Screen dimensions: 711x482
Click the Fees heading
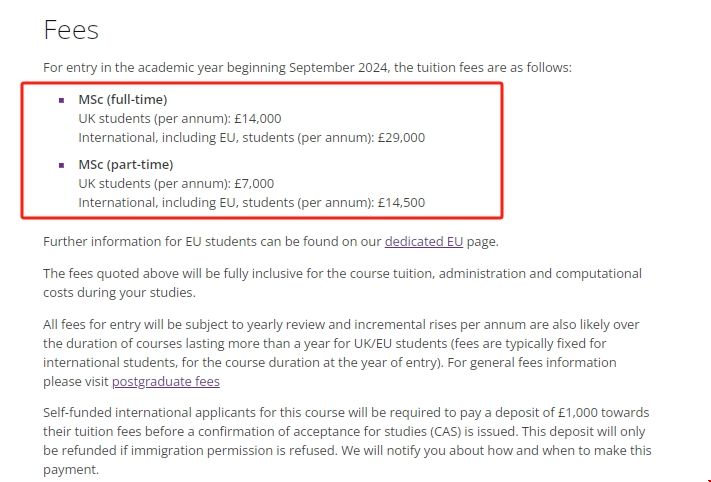click(71, 30)
